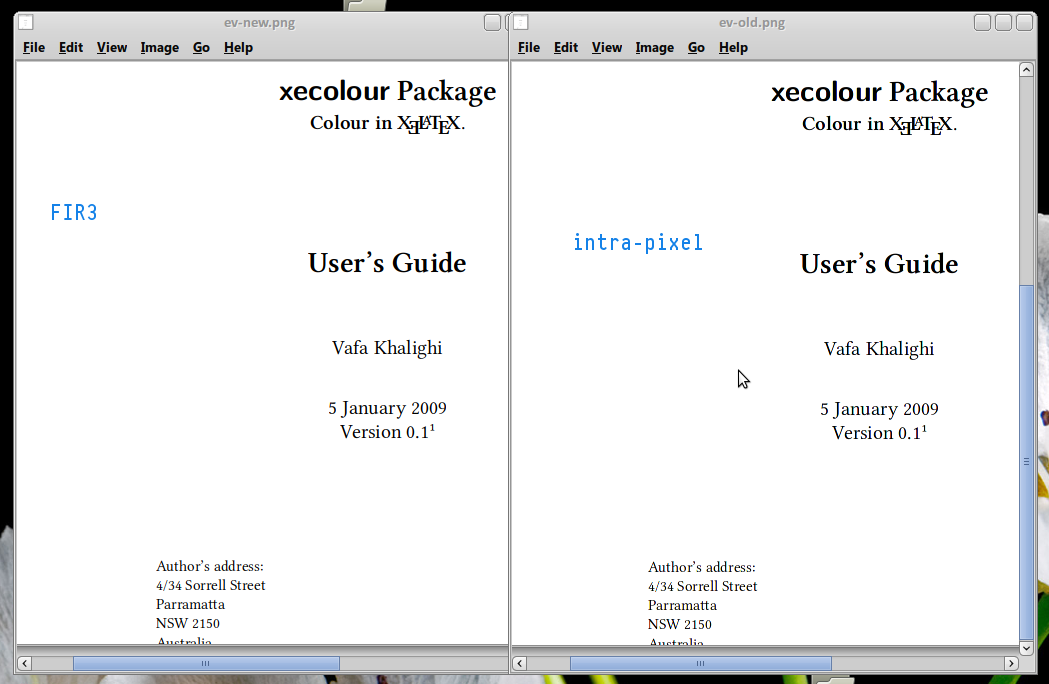This screenshot has width=1049, height=684.
Task: Open View menu in ev-old.png window
Action: pos(607,47)
